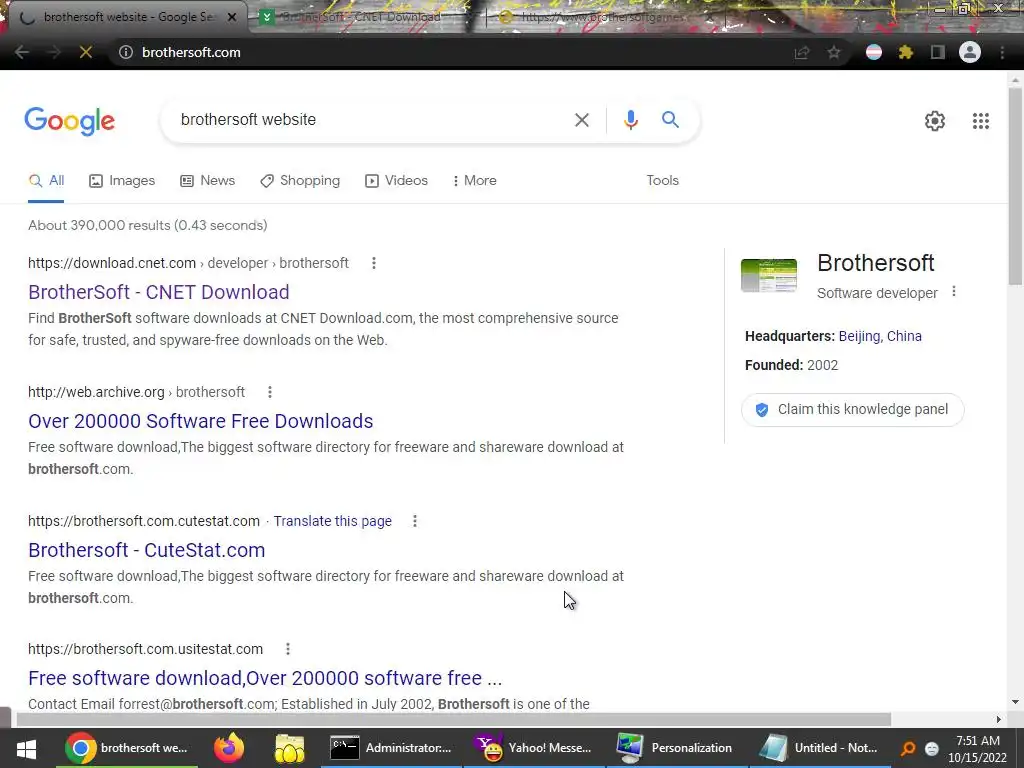
Task: Share this page icon in address bar
Action: (x=802, y=52)
